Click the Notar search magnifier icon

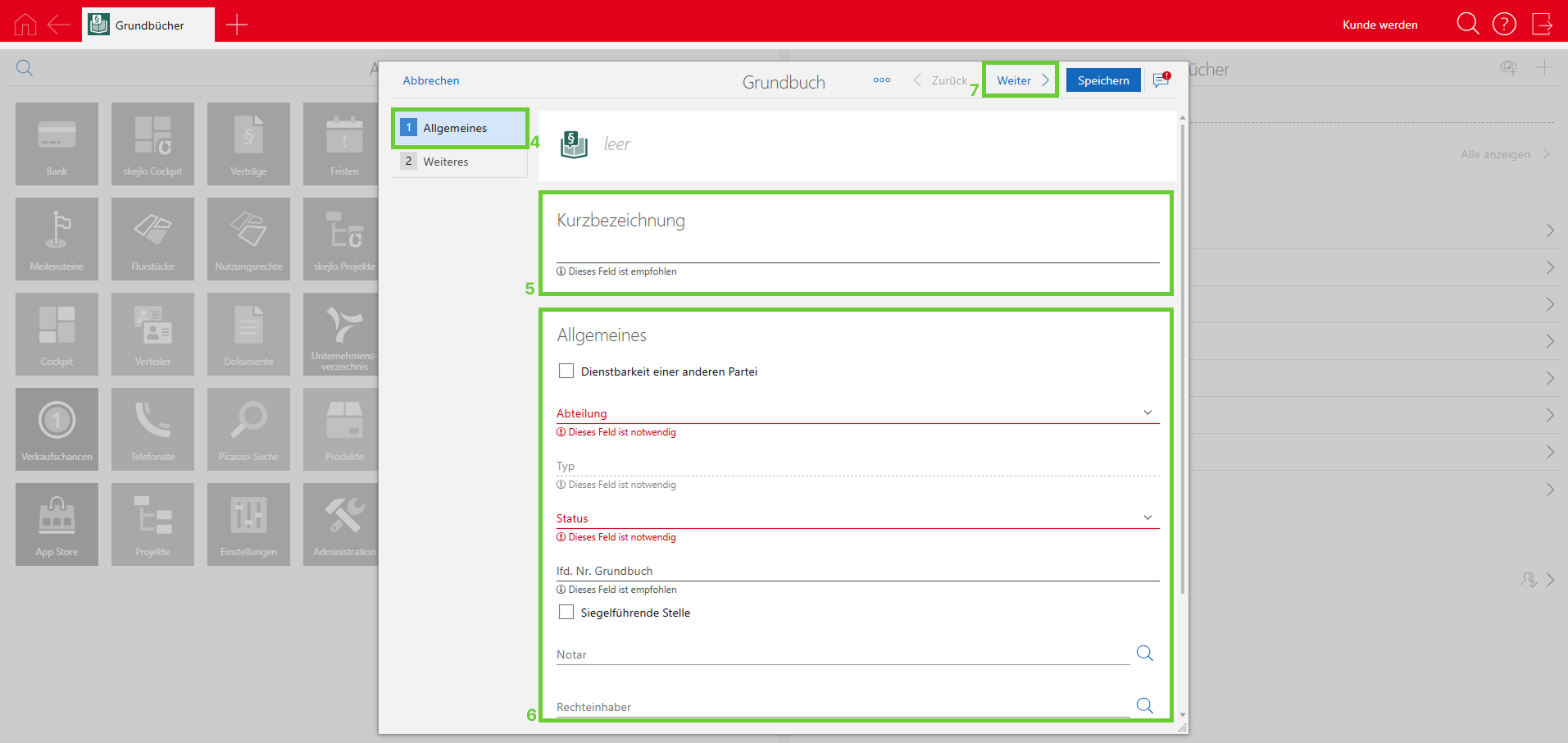tap(1145, 653)
